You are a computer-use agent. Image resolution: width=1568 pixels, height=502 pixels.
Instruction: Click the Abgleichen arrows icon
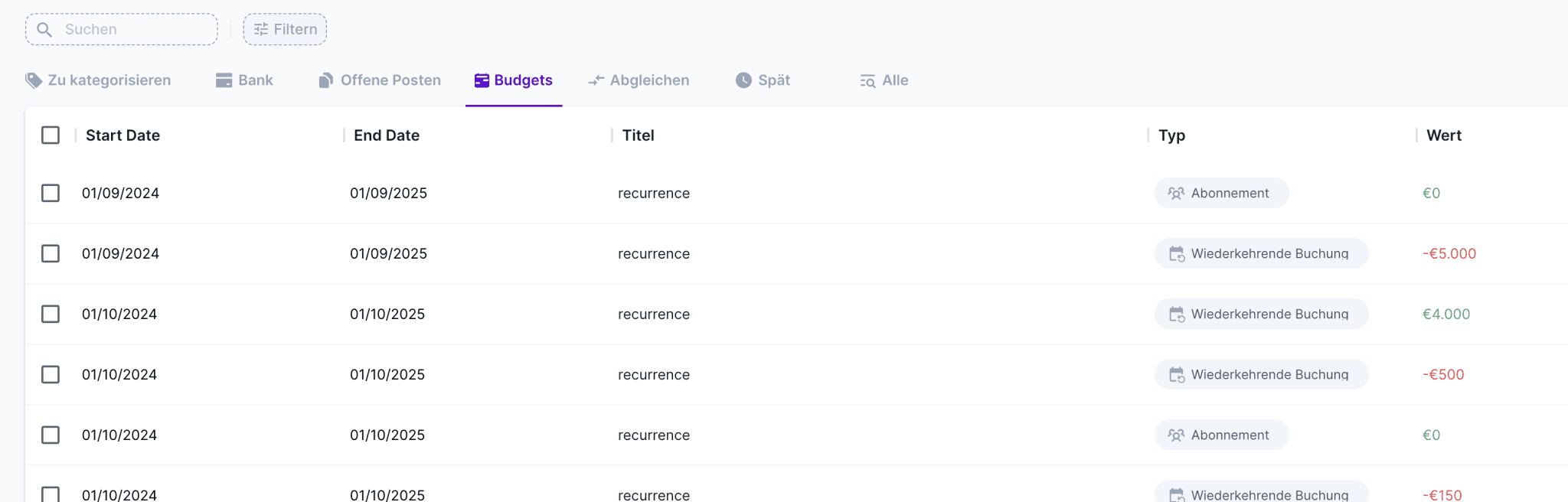coord(596,80)
